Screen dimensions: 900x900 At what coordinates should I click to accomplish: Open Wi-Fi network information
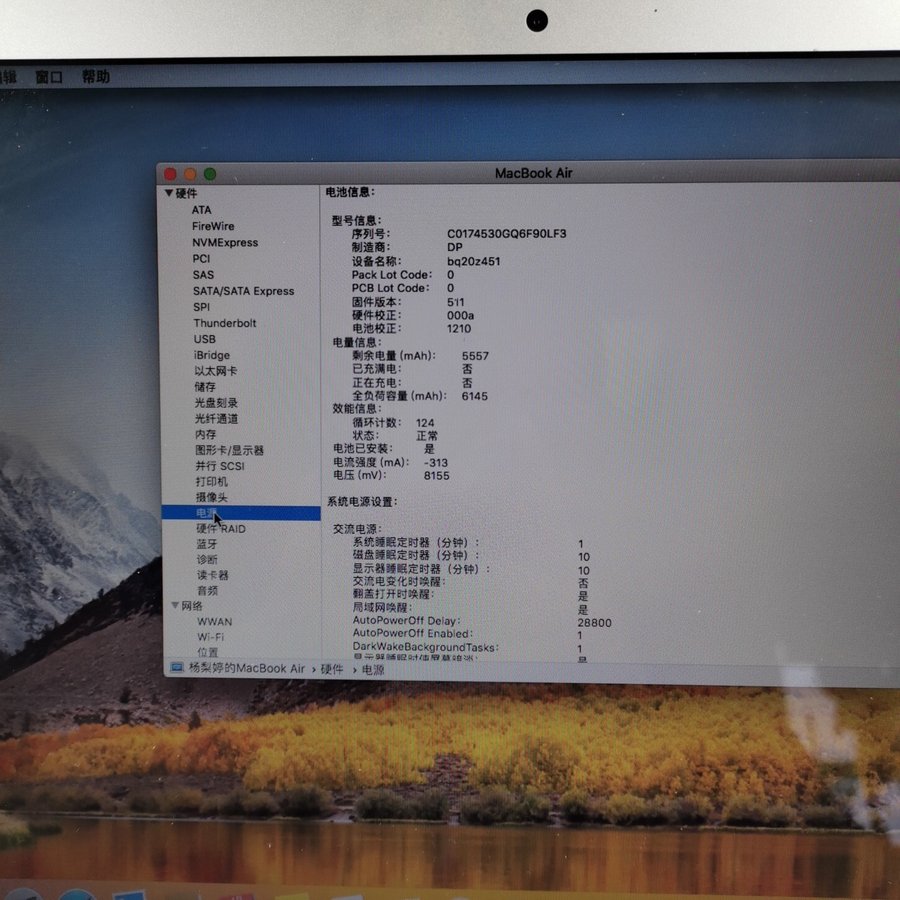coord(211,637)
